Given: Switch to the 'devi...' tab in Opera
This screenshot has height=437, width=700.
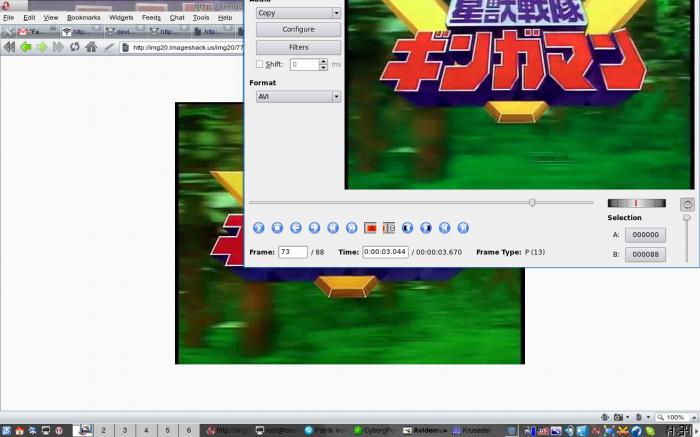Looking at the screenshot, I should coord(125,31).
